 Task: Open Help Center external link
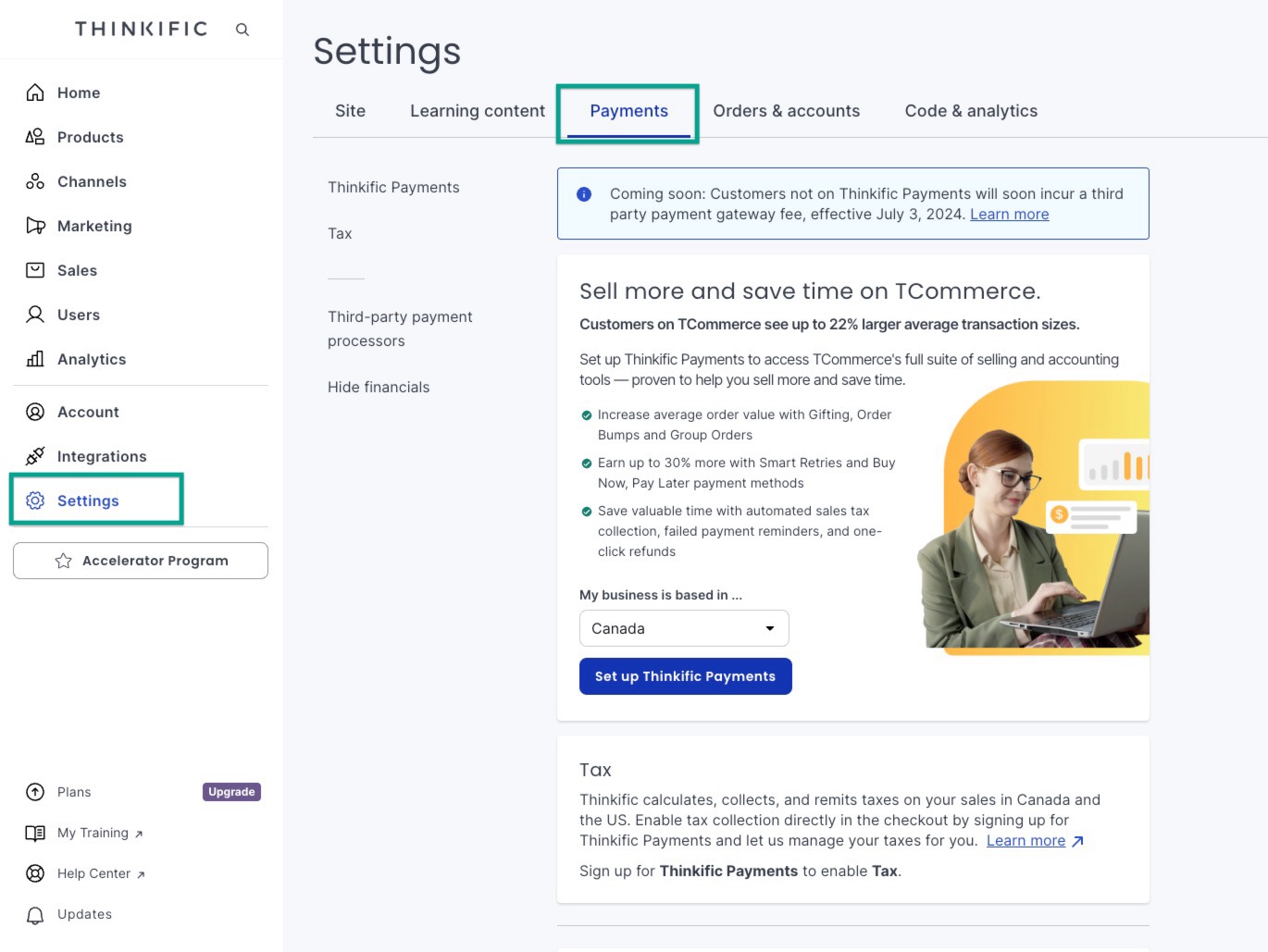(101, 873)
